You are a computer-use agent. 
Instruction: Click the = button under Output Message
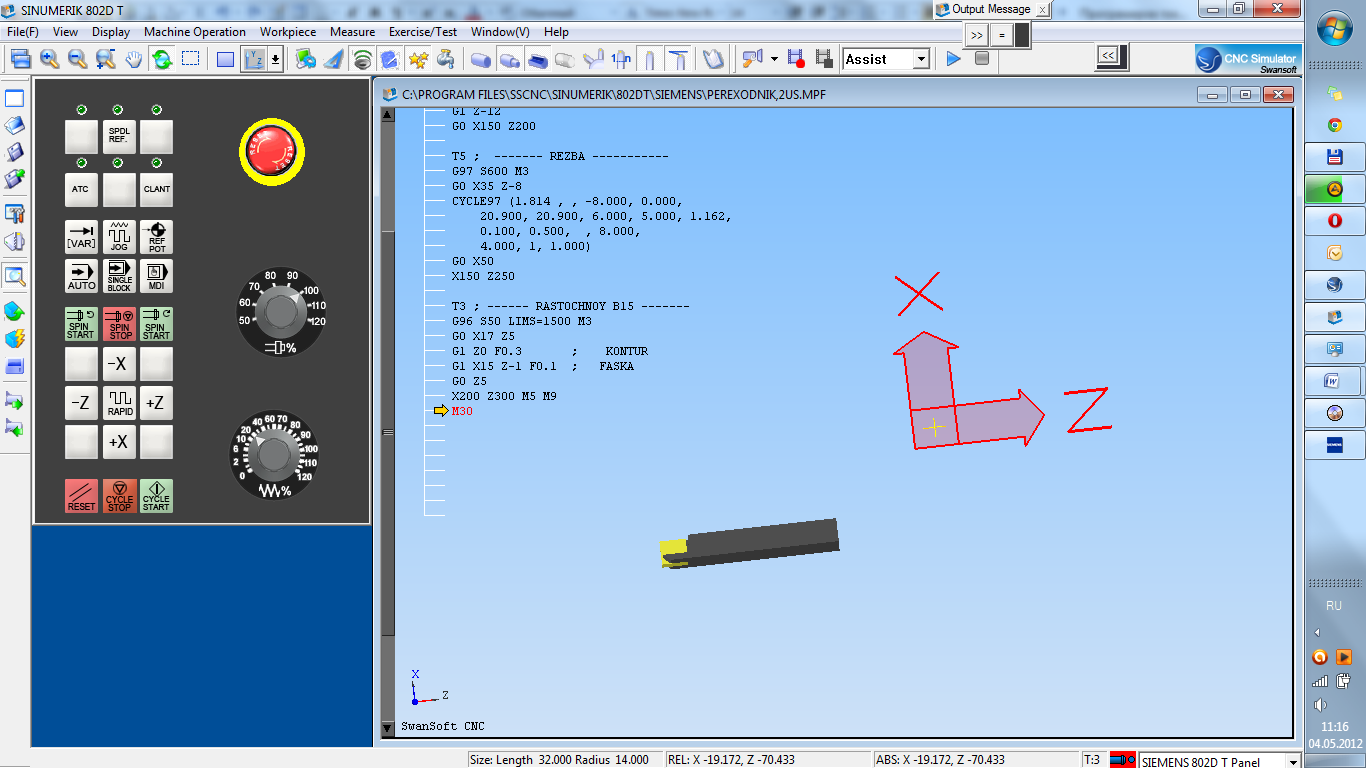pos(1002,35)
